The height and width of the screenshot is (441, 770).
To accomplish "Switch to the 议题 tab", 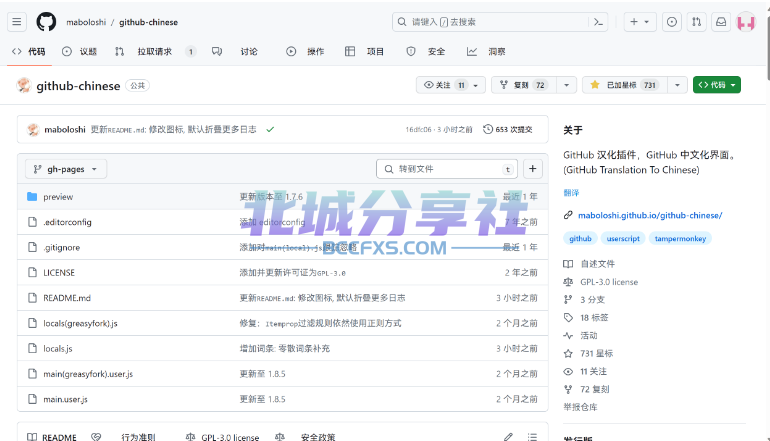I will coord(80,52).
